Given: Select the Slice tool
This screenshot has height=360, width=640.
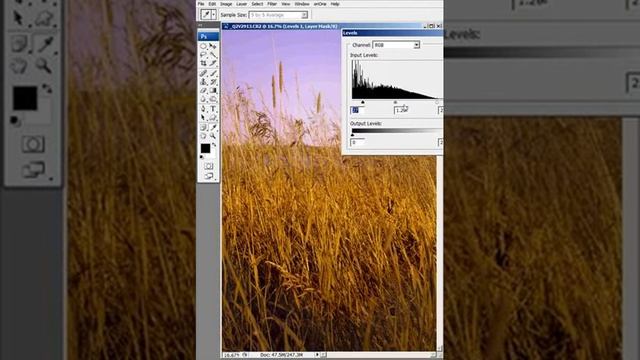Looking at the screenshot, I should pos(213,63).
